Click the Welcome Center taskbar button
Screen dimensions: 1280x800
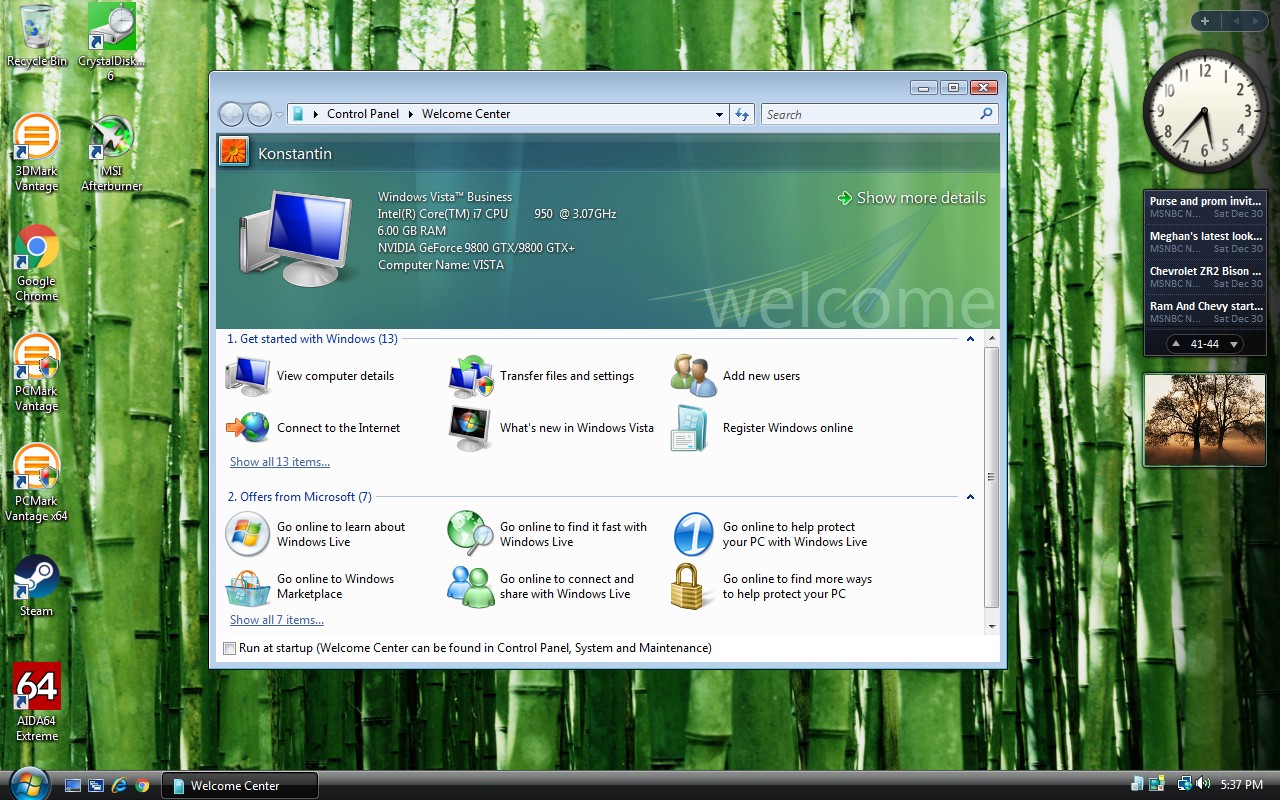(x=240, y=786)
